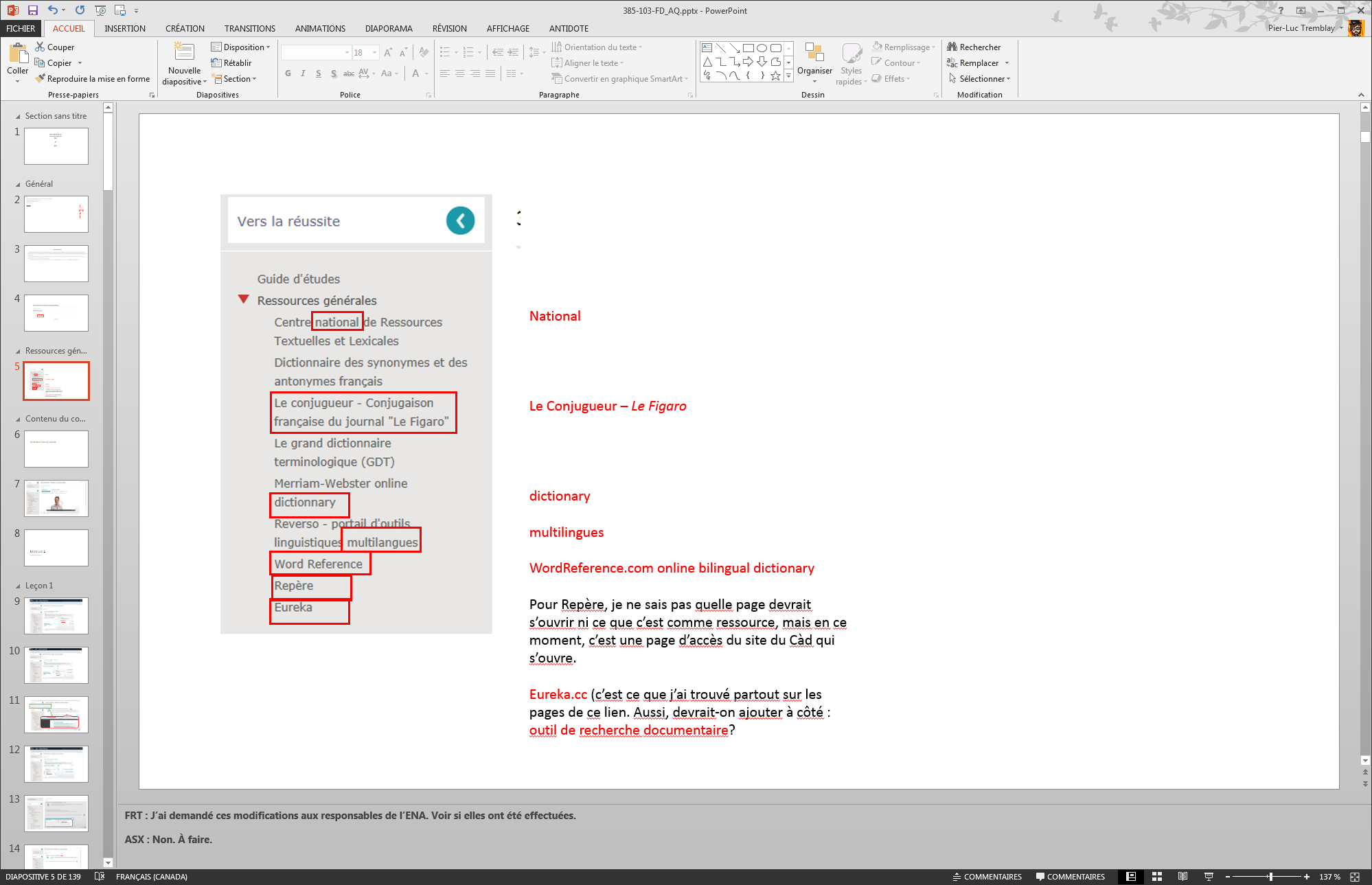Click the Rechercher binoculars icon
This screenshot has width=1372, height=885.
click(952, 47)
